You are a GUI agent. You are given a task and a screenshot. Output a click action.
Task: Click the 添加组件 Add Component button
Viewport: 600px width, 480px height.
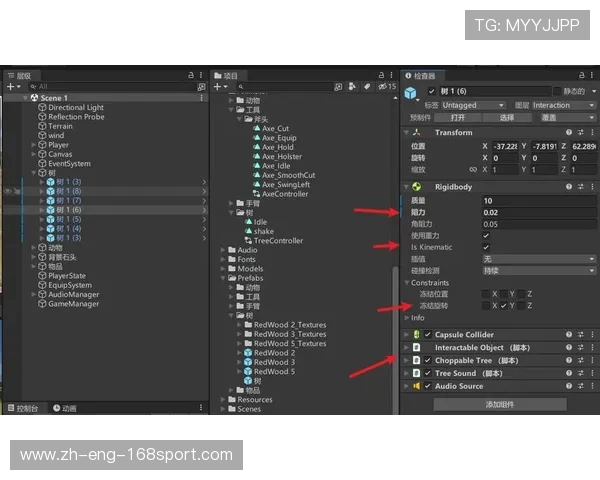[500, 404]
